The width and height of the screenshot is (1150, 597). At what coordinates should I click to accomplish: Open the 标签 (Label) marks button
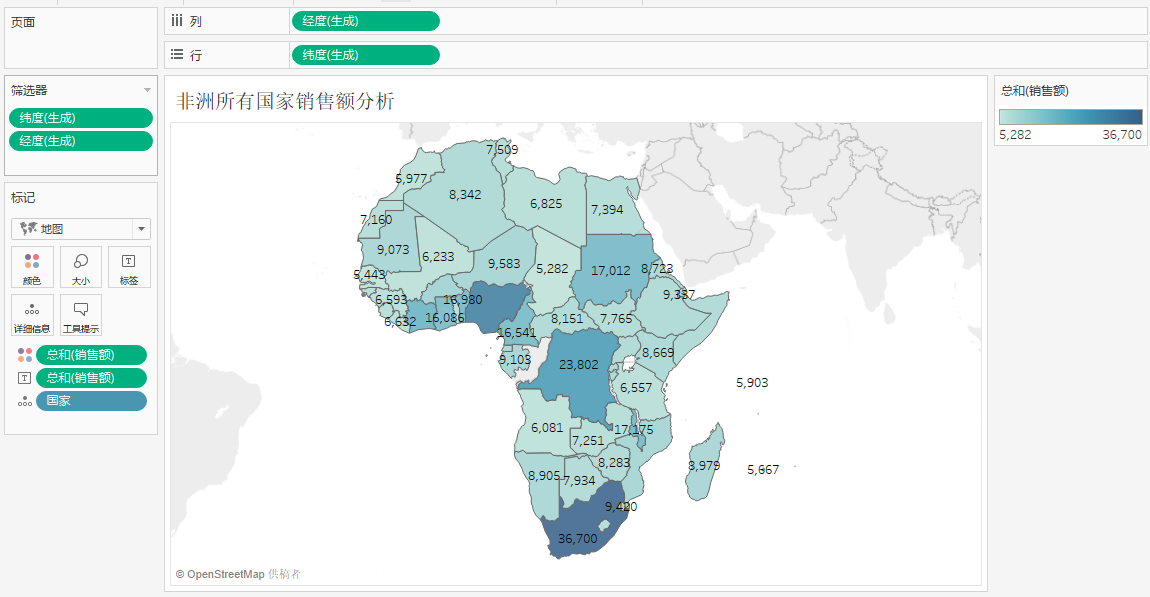(129, 267)
